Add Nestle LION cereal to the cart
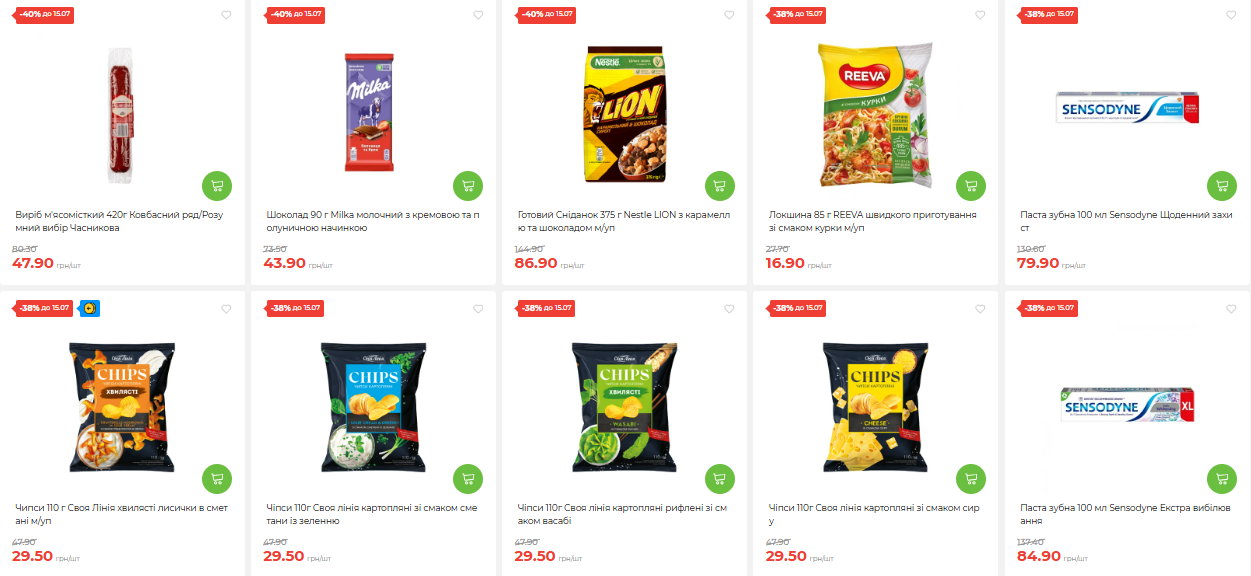The image size is (1251, 576). point(719,185)
